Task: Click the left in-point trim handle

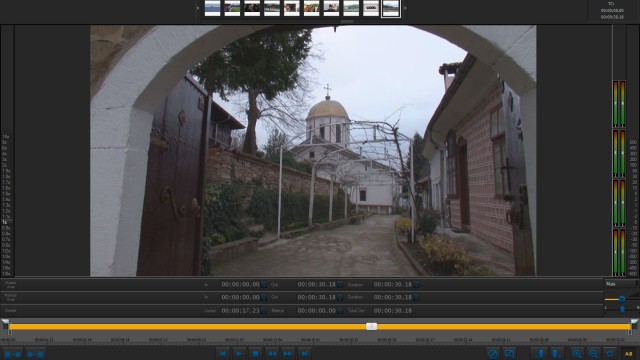Action: [x=5, y=324]
